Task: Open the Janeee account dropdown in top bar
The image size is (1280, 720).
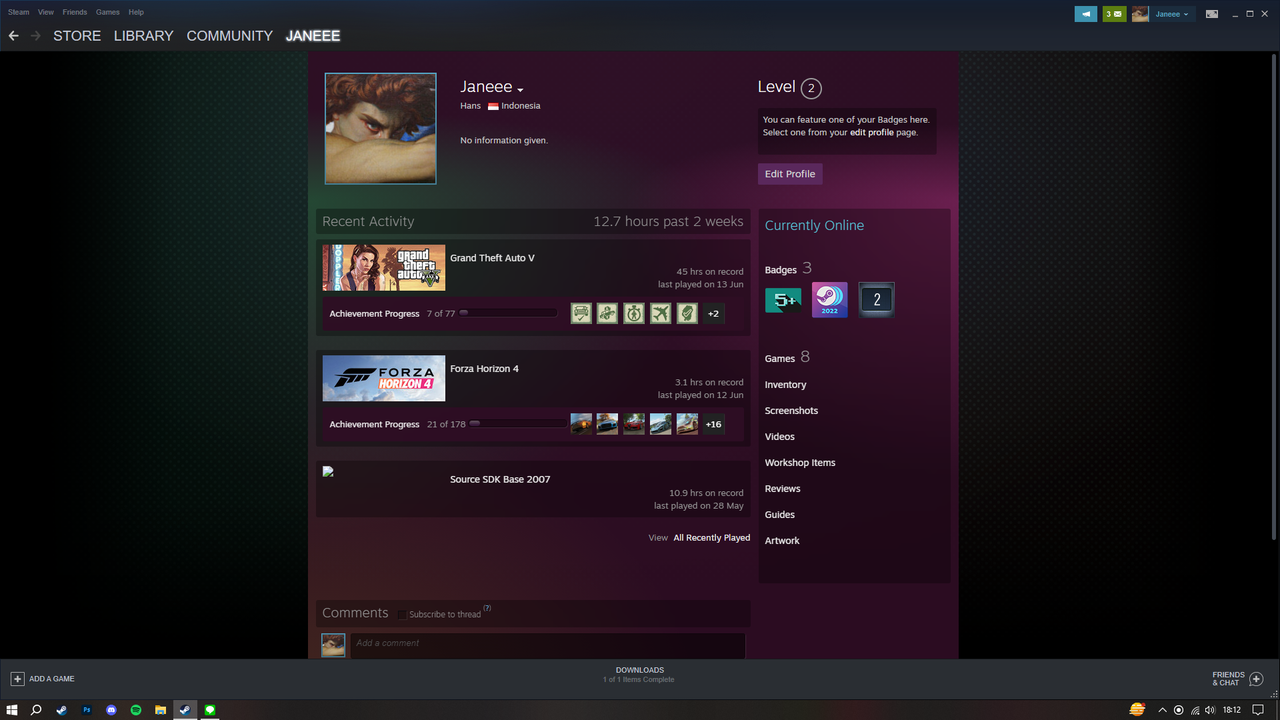Action: [1172, 14]
